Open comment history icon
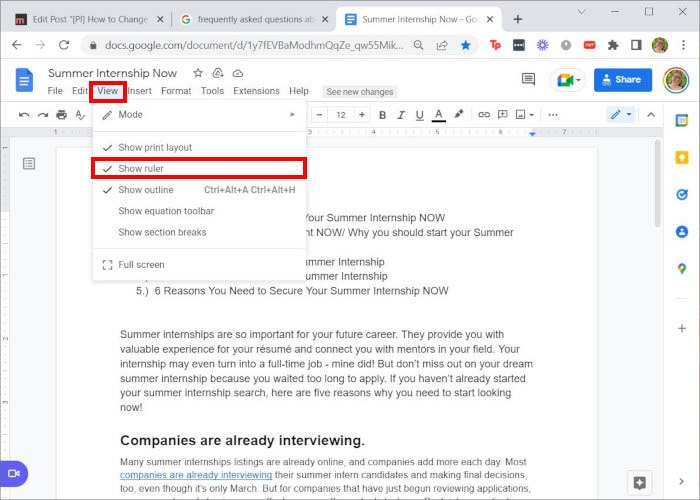The height and width of the screenshot is (500, 700). point(528,79)
